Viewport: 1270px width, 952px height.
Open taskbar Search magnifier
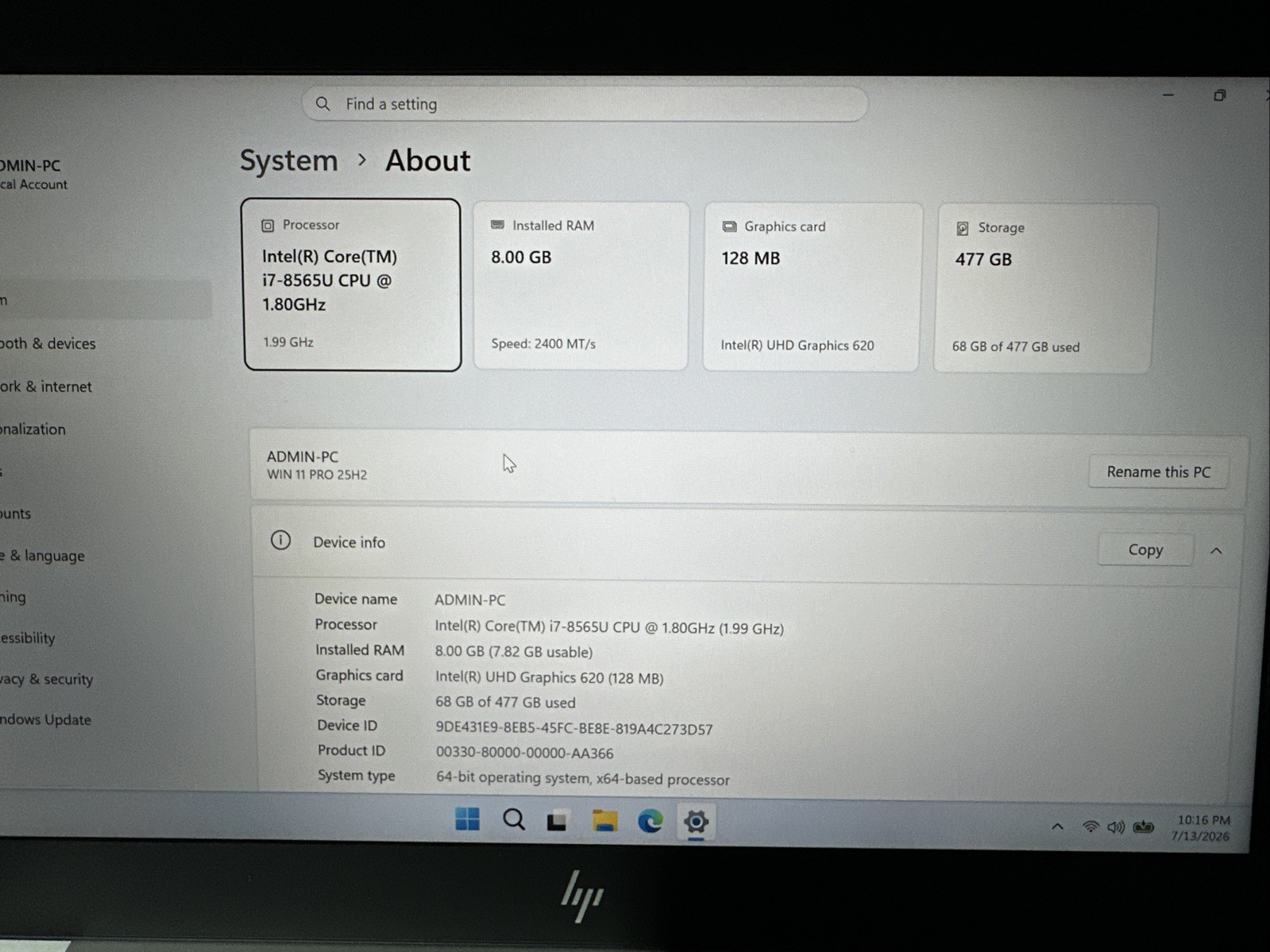pyautogui.click(x=513, y=819)
